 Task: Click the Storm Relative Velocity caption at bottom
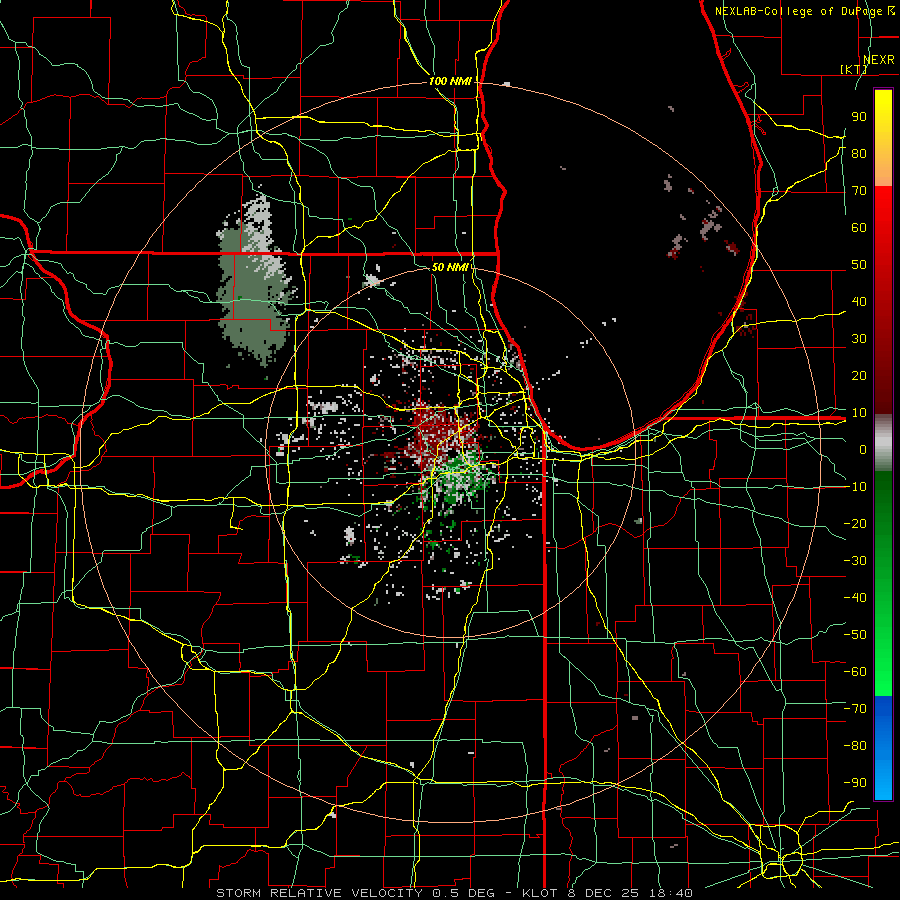454,893
